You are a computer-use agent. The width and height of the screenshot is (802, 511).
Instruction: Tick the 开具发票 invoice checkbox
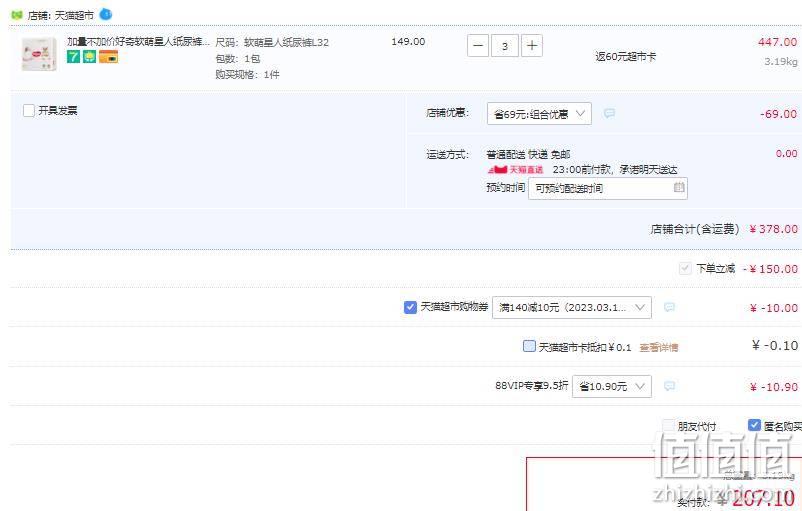pyautogui.click(x=29, y=110)
